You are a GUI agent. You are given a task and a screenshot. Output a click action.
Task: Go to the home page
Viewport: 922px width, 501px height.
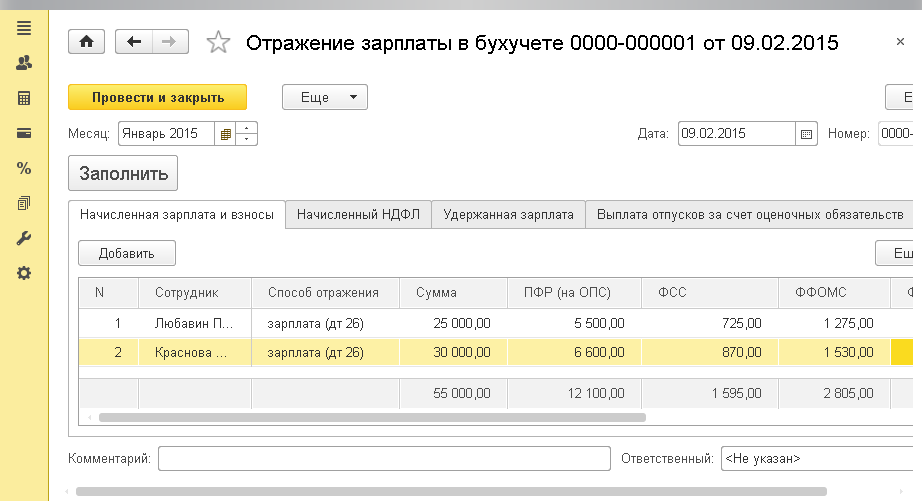pyautogui.click(x=86, y=41)
